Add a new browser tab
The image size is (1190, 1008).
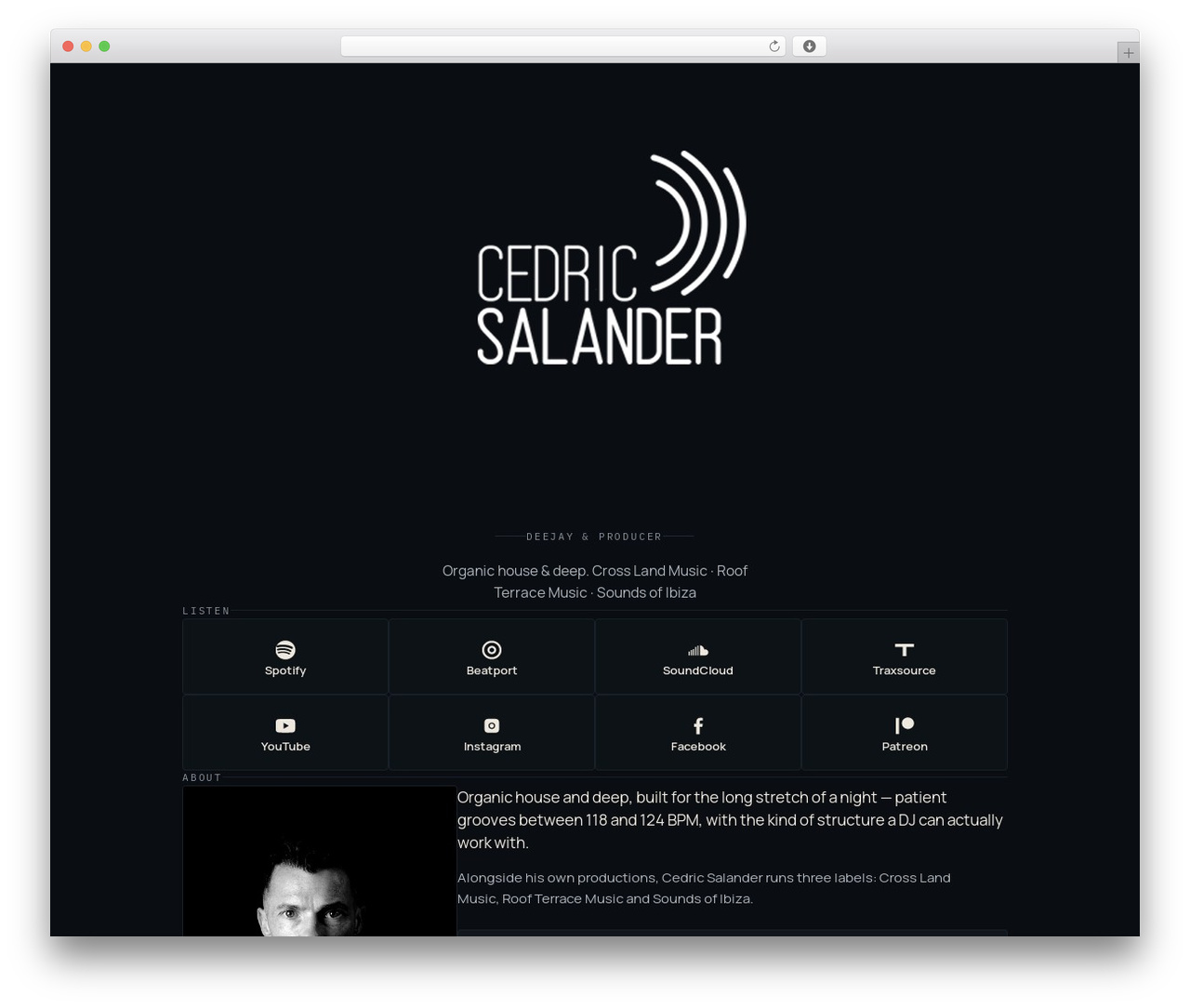coord(1128,53)
